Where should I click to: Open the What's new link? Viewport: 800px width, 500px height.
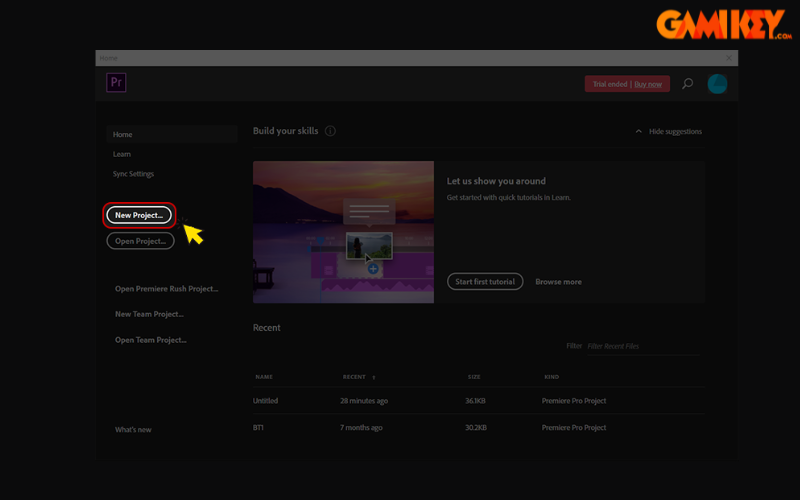pos(133,430)
